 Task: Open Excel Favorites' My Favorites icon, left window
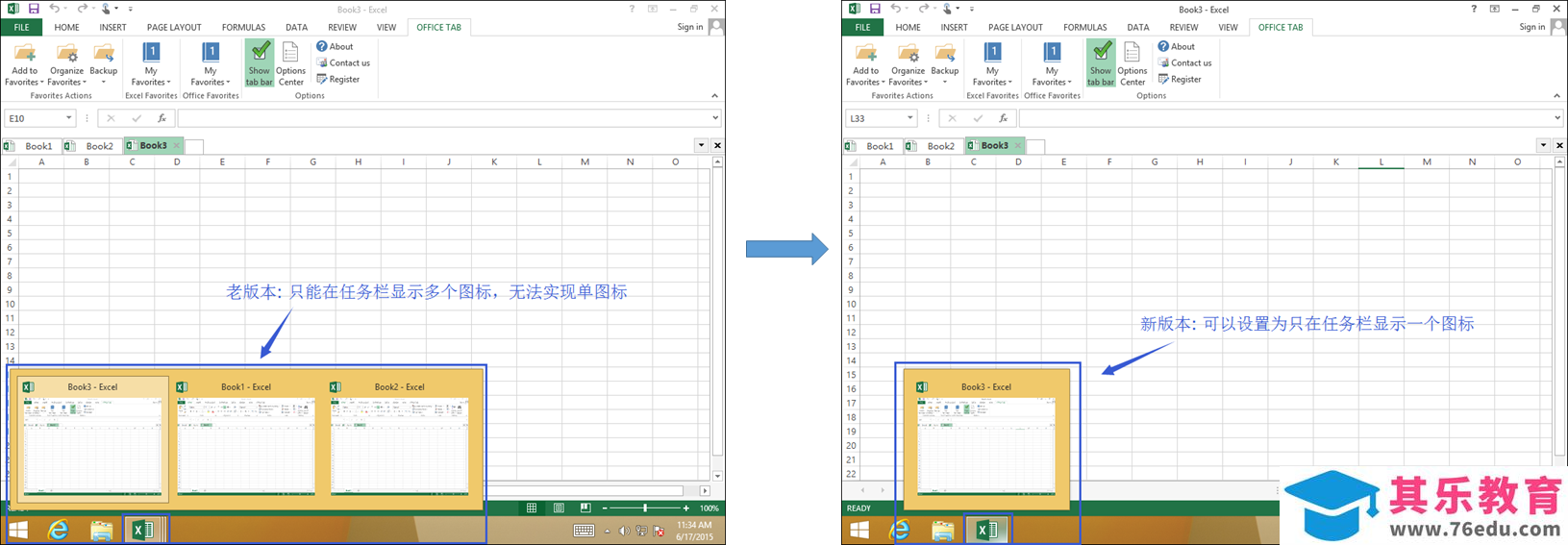point(151,53)
